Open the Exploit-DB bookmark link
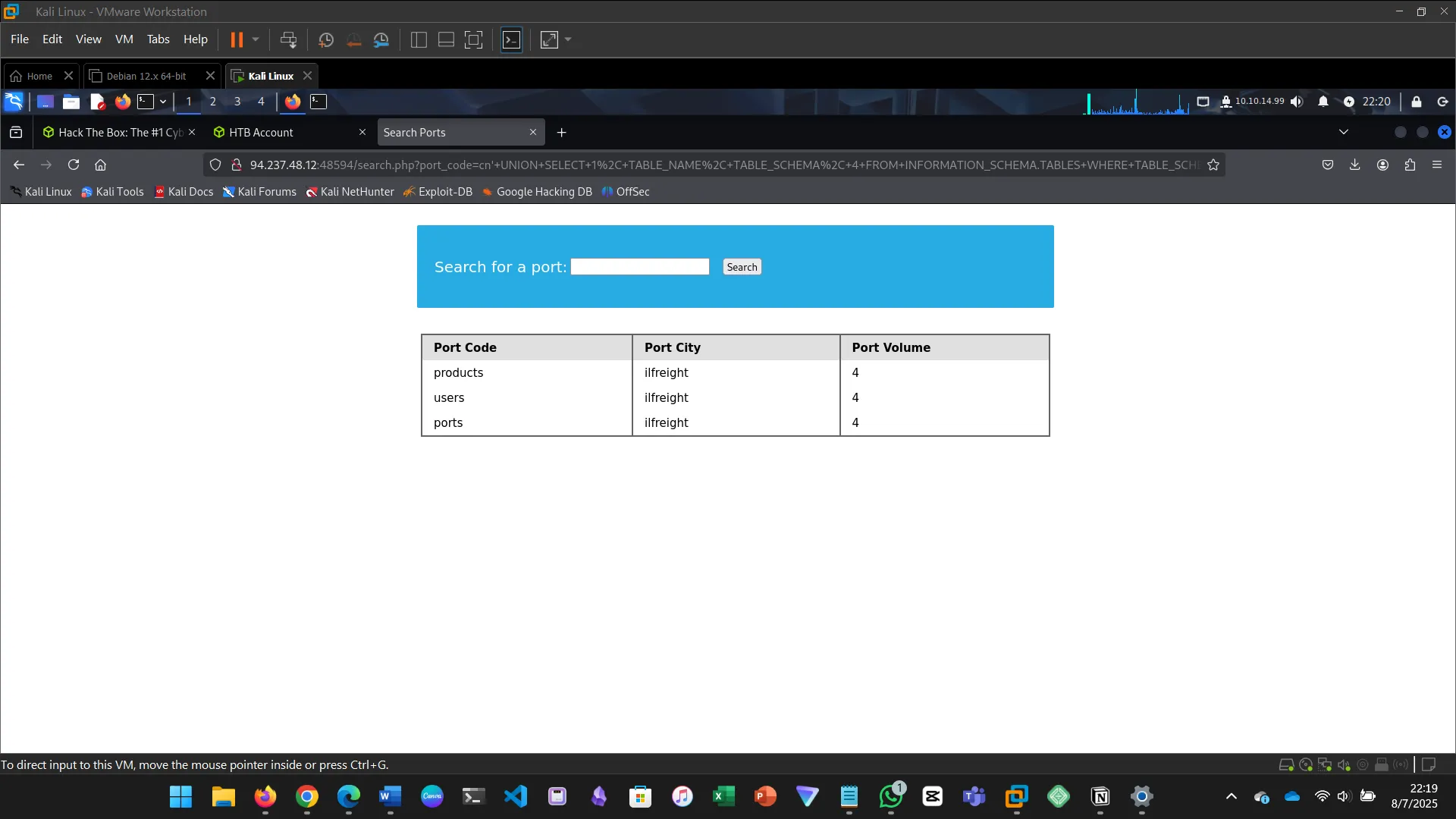The height and width of the screenshot is (819, 1456). tap(438, 192)
